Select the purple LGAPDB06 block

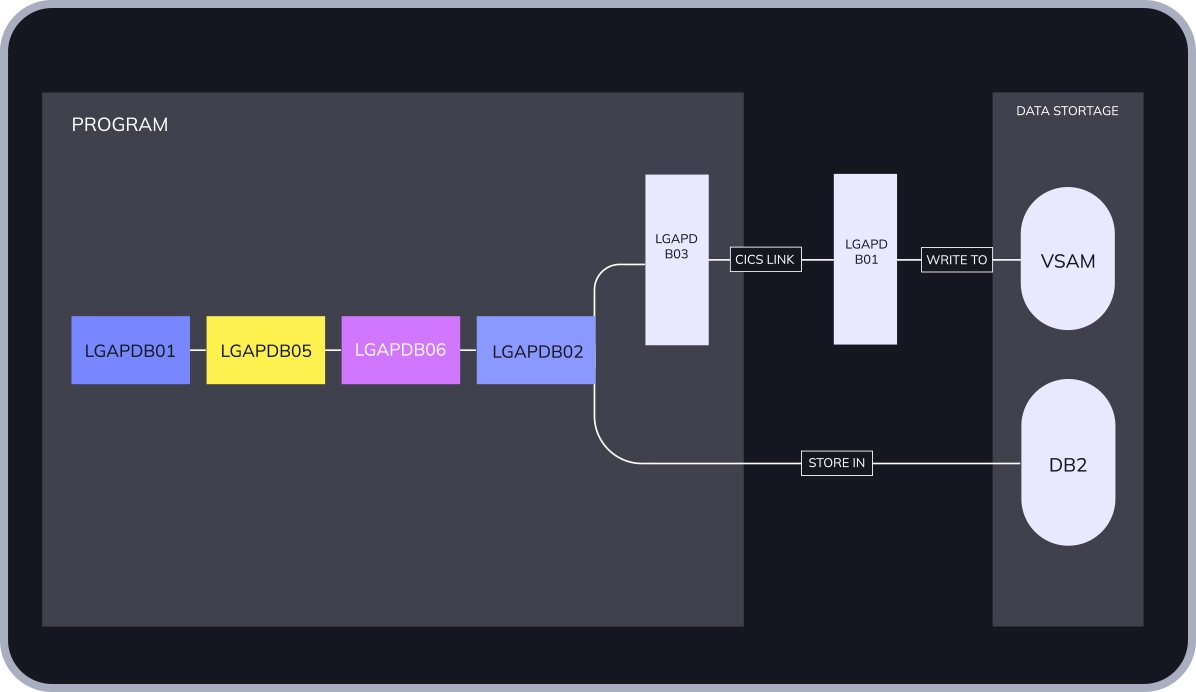(x=400, y=350)
